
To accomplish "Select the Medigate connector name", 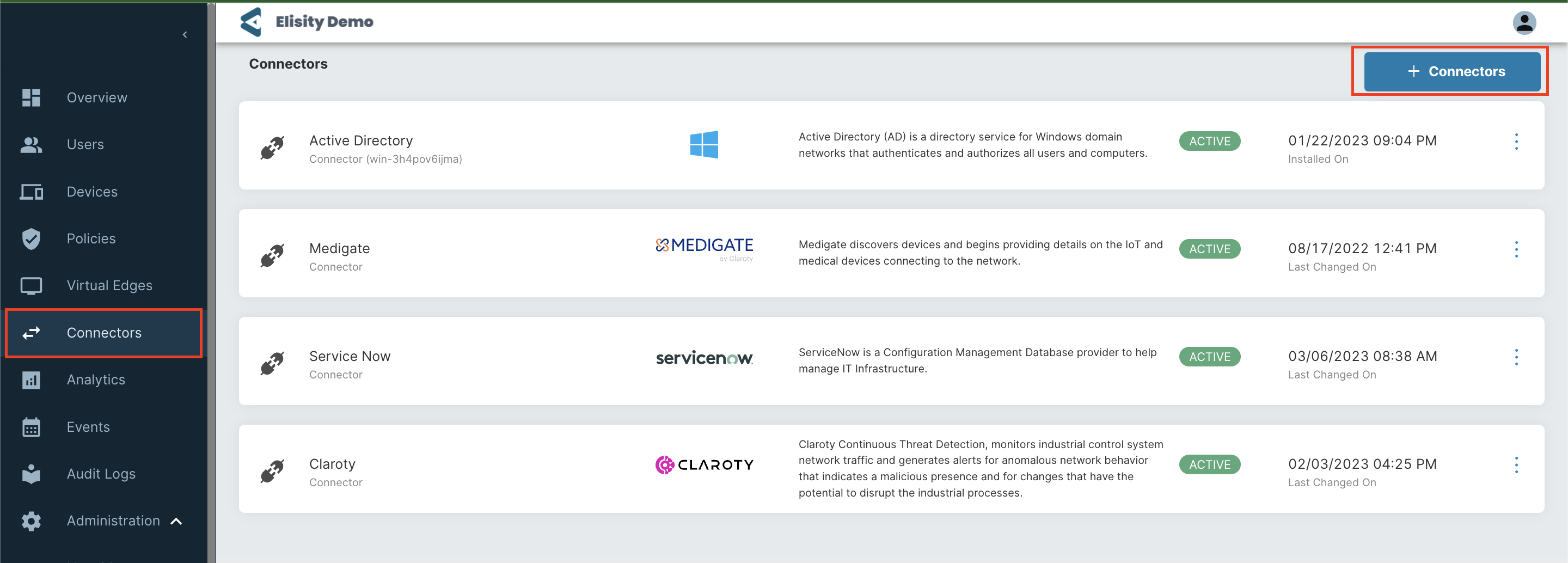I will pyautogui.click(x=340, y=248).
